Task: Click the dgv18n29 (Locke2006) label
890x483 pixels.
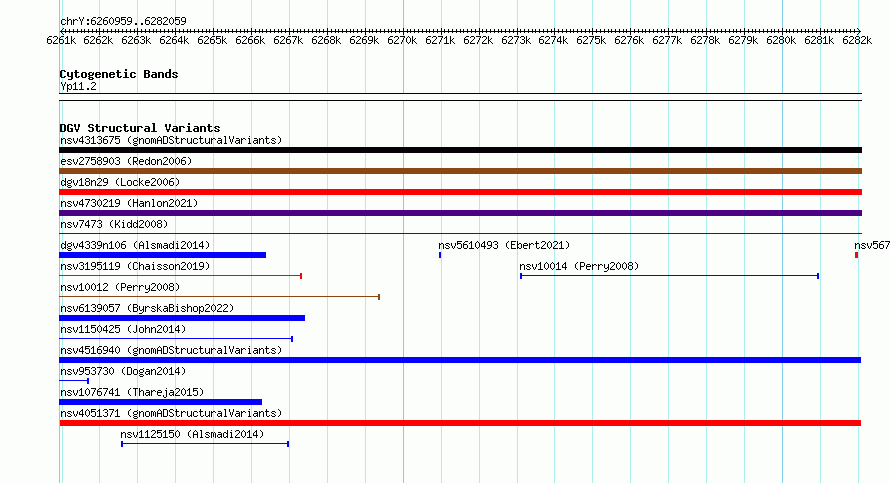Action: click(x=120, y=182)
